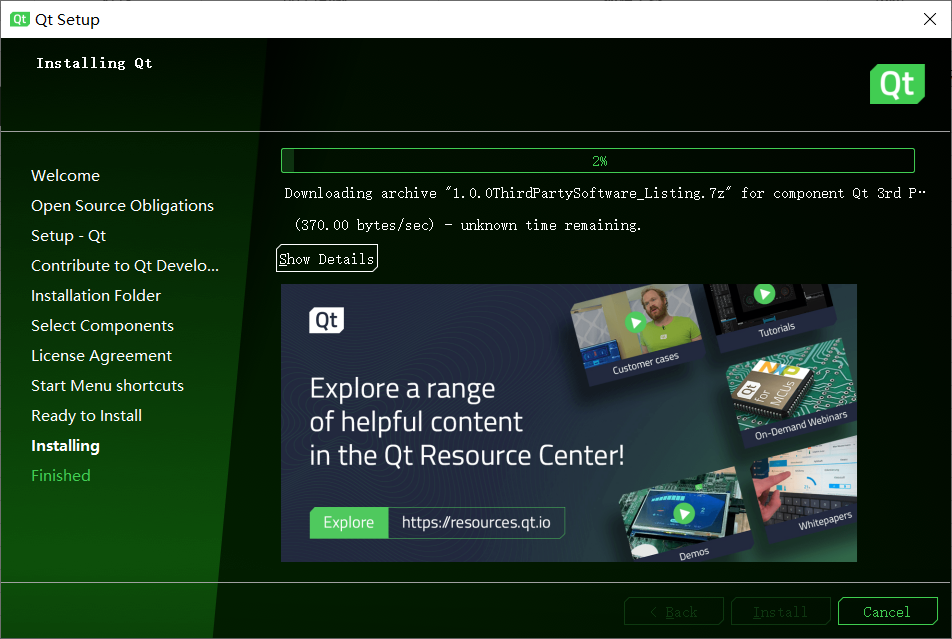Select Contribute to Qt Develo... step
This screenshot has width=952, height=639.
tap(124, 265)
